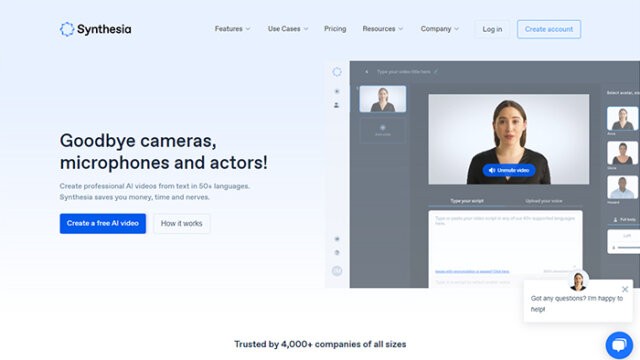Viewport: 640px width, 360px height.
Task: Click the back arrow in demo editor
Action: tap(367, 72)
